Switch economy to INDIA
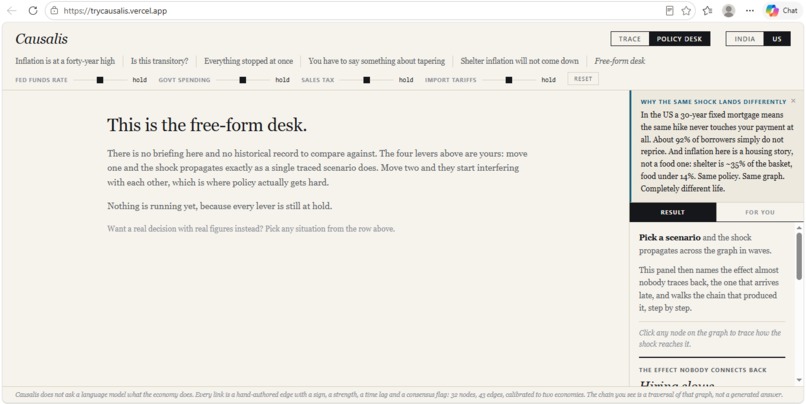 pyautogui.click(x=745, y=39)
